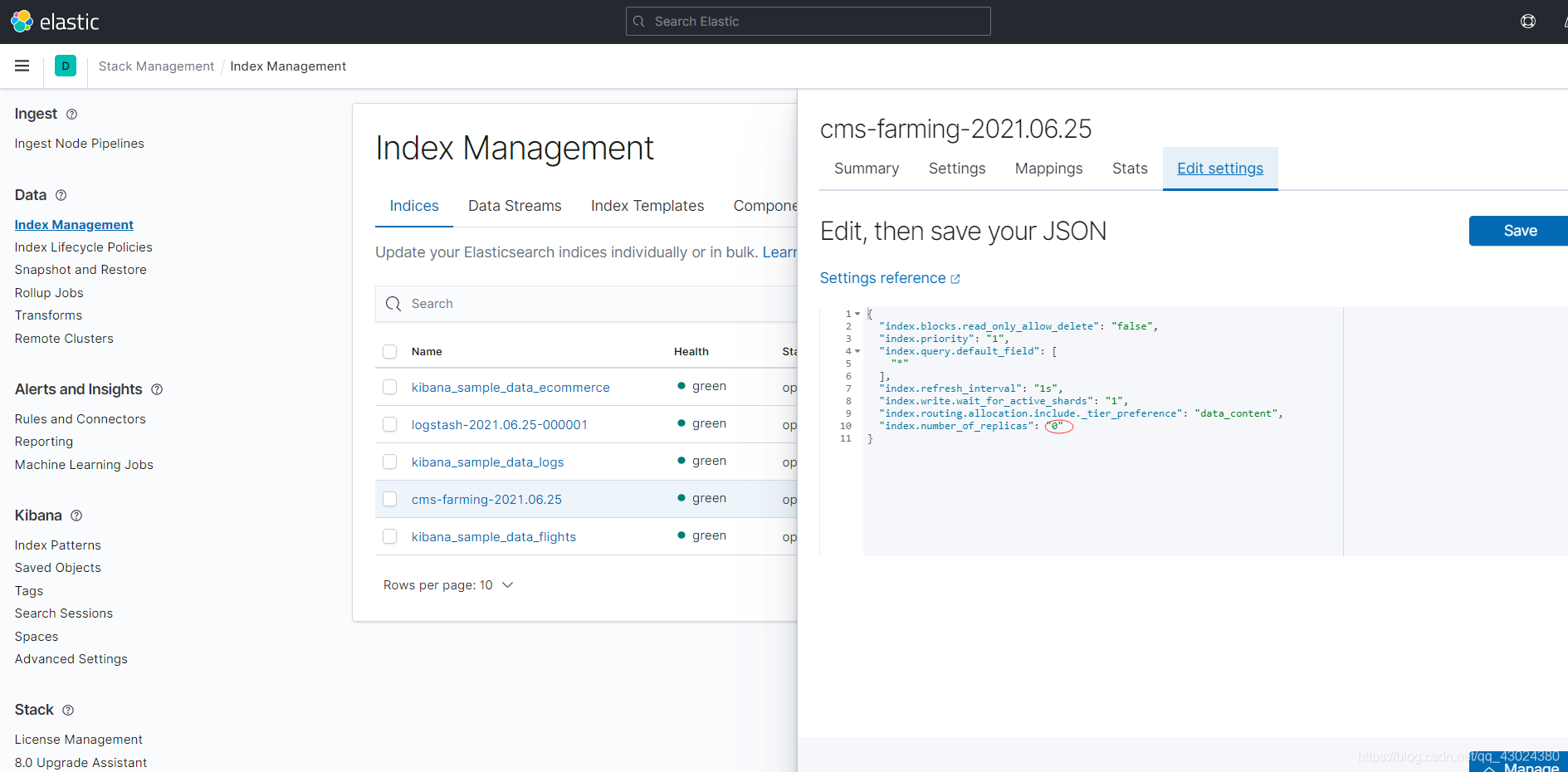Switch to the Stats tab
Image resolution: width=1568 pixels, height=772 pixels.
pos(1130,169)
